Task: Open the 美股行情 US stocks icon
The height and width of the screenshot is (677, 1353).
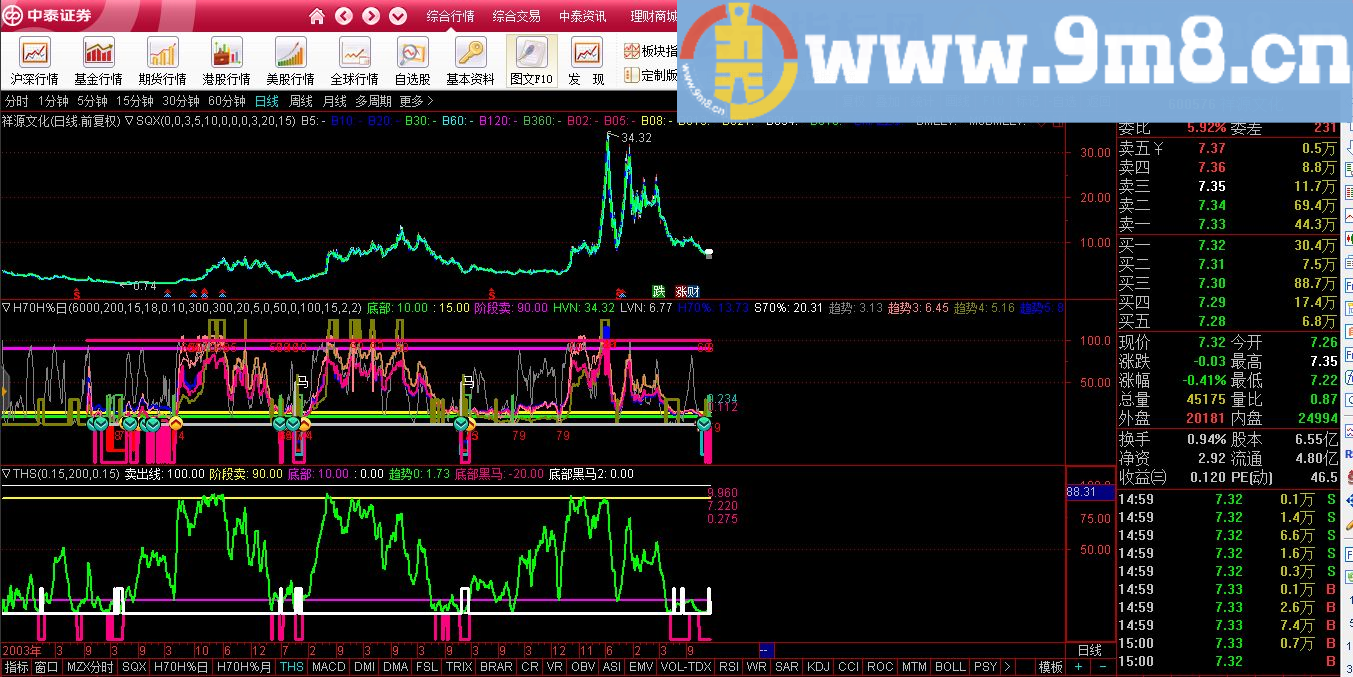Action: pos(290,62)
